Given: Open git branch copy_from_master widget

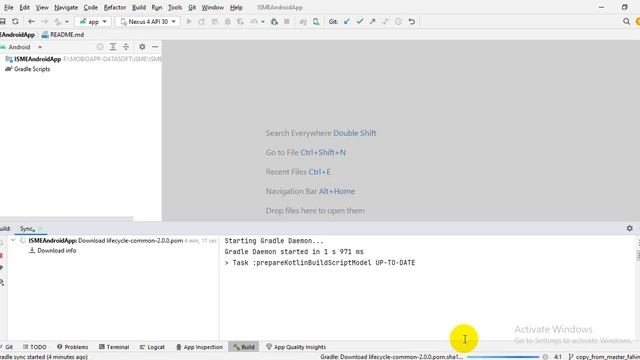Looking at the screenshot, I should pos(604,357).
